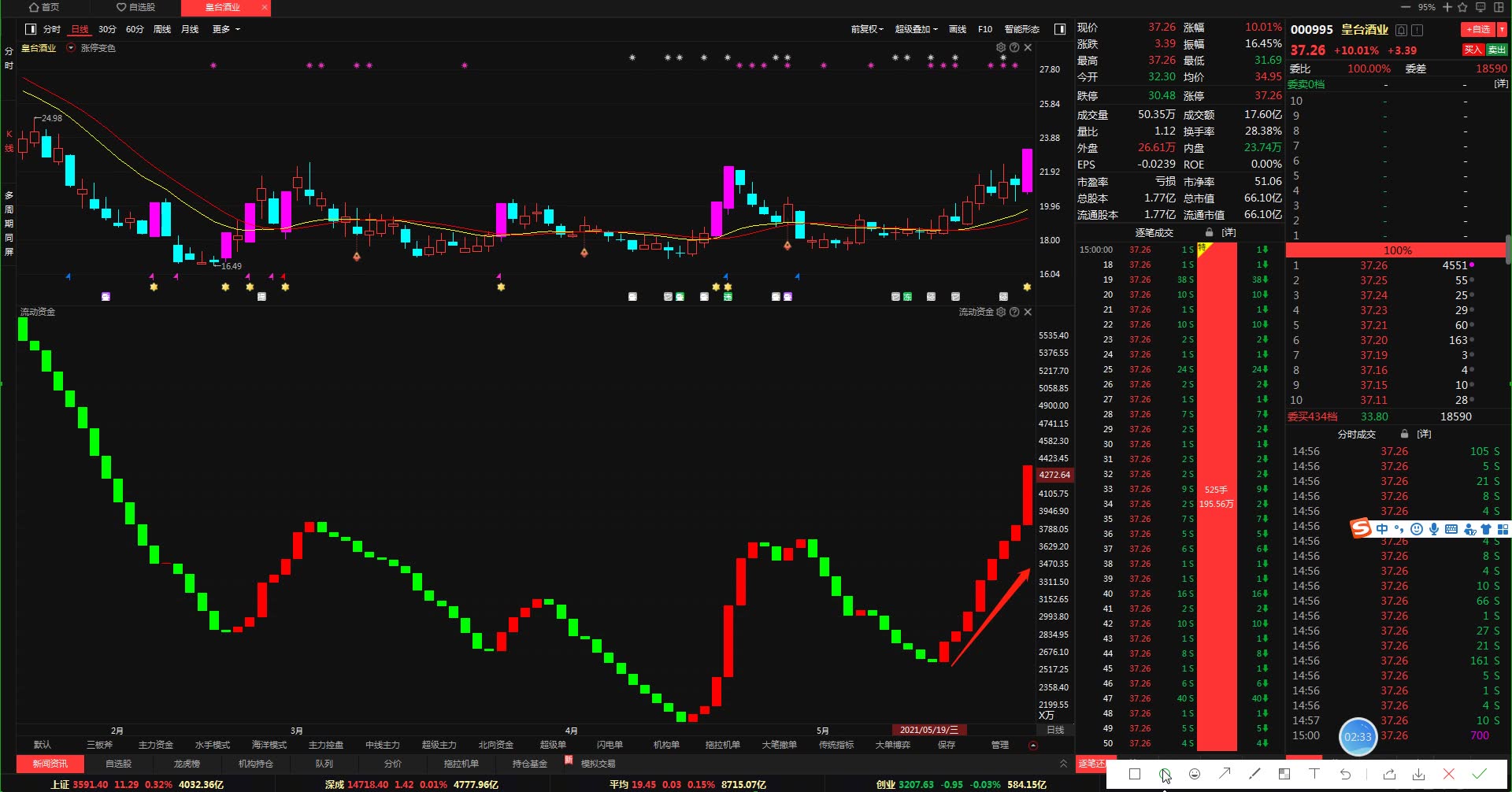The image size is (1512, 792).
Task: Open help icon of 流动资金 indicator
Action: click(1014, 312)
